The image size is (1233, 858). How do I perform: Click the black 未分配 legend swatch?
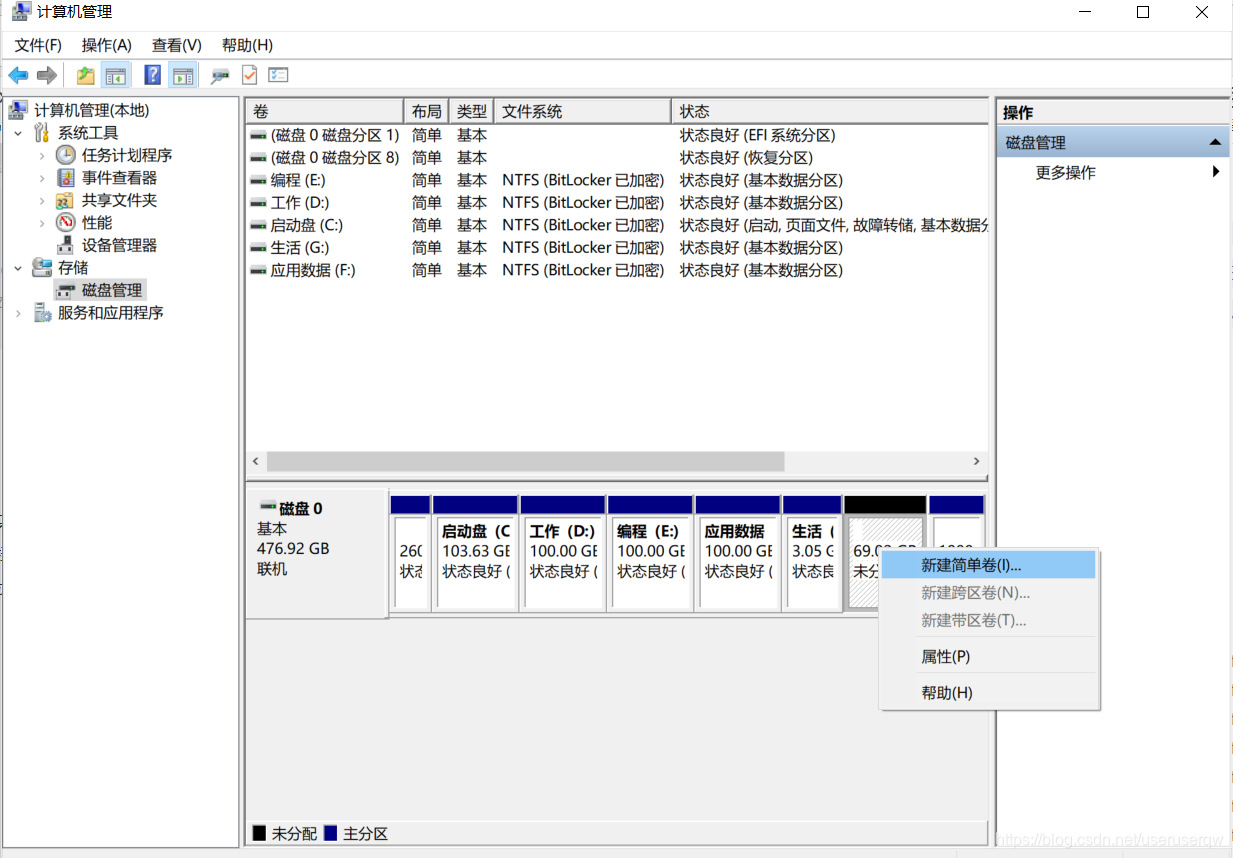click(x=259, y=833)
